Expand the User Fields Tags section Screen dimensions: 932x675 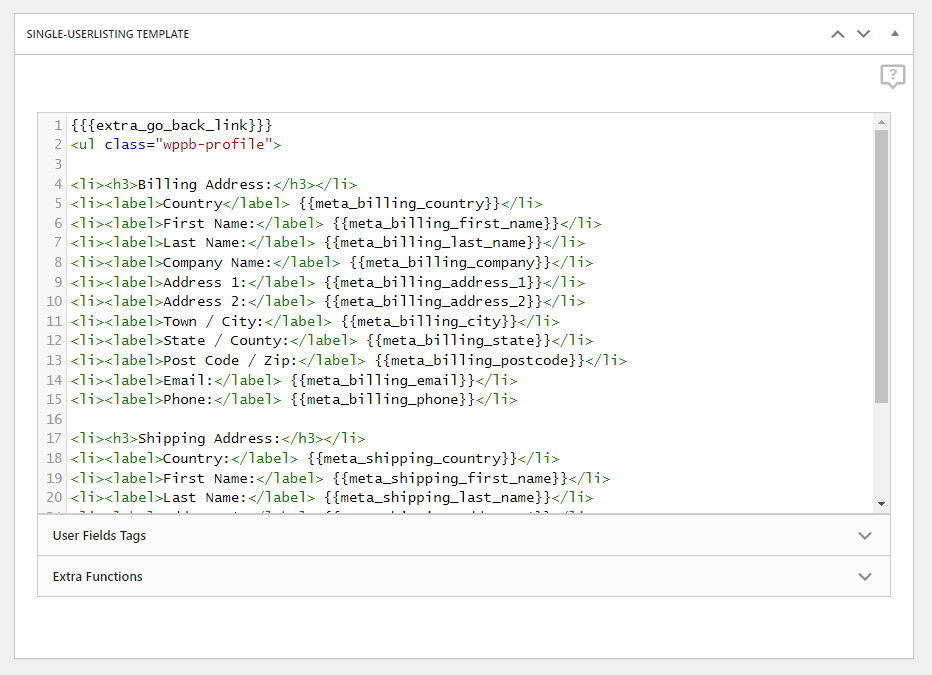pyautogui.click(x=464, y=535)
